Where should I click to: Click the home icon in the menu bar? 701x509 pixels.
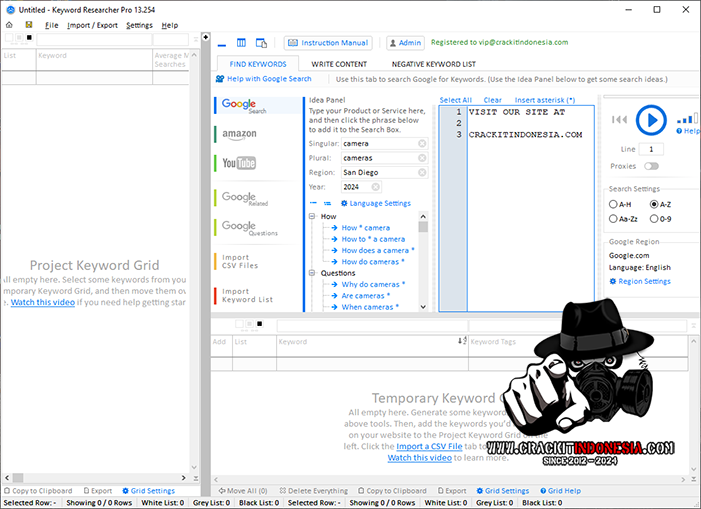coord(9,25)
